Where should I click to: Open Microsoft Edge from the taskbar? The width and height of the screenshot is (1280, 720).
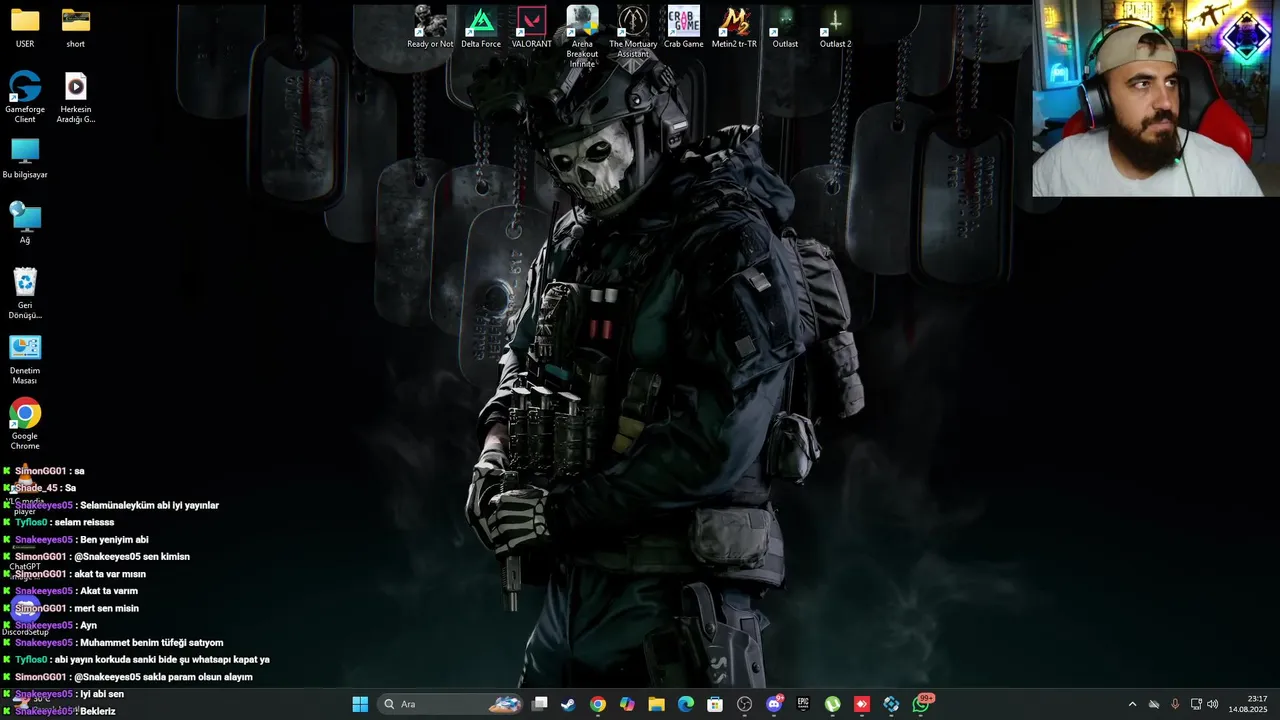click(686, 704)
